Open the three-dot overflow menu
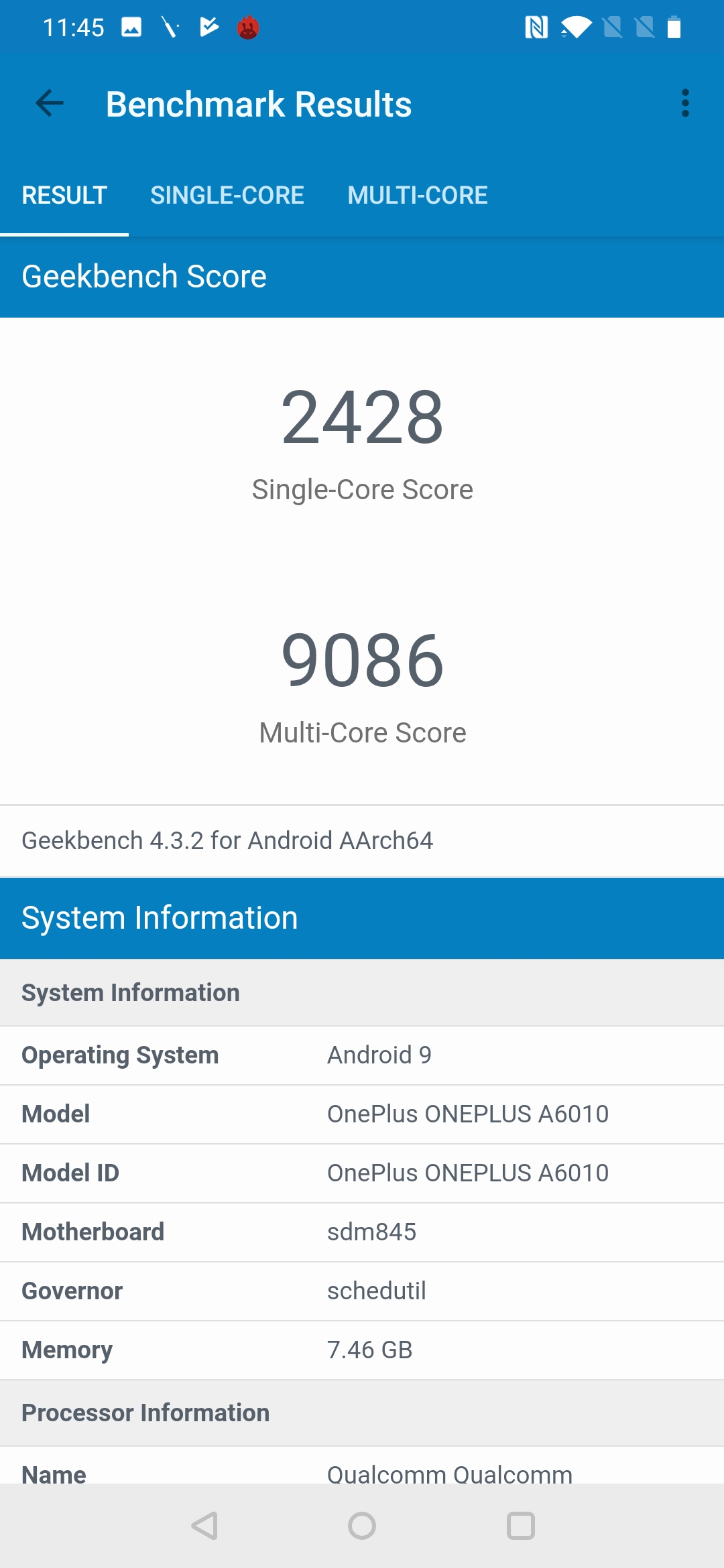Viewport: 724px width, 1568px height. tap(685, 103)
